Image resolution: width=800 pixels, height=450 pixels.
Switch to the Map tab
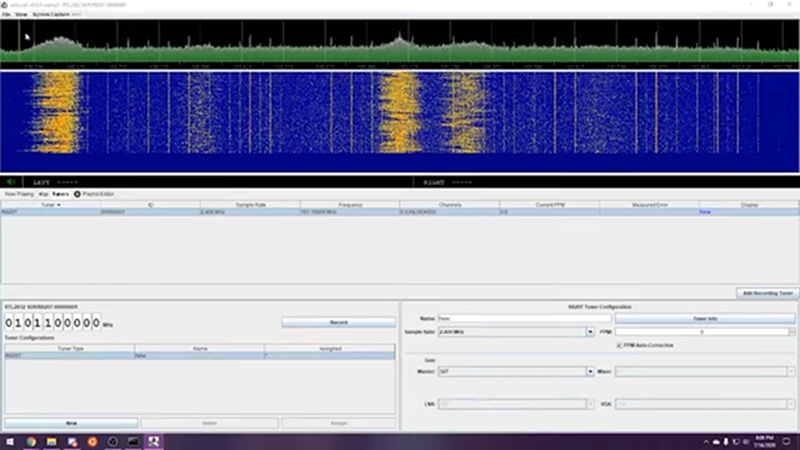coord(43,193)
